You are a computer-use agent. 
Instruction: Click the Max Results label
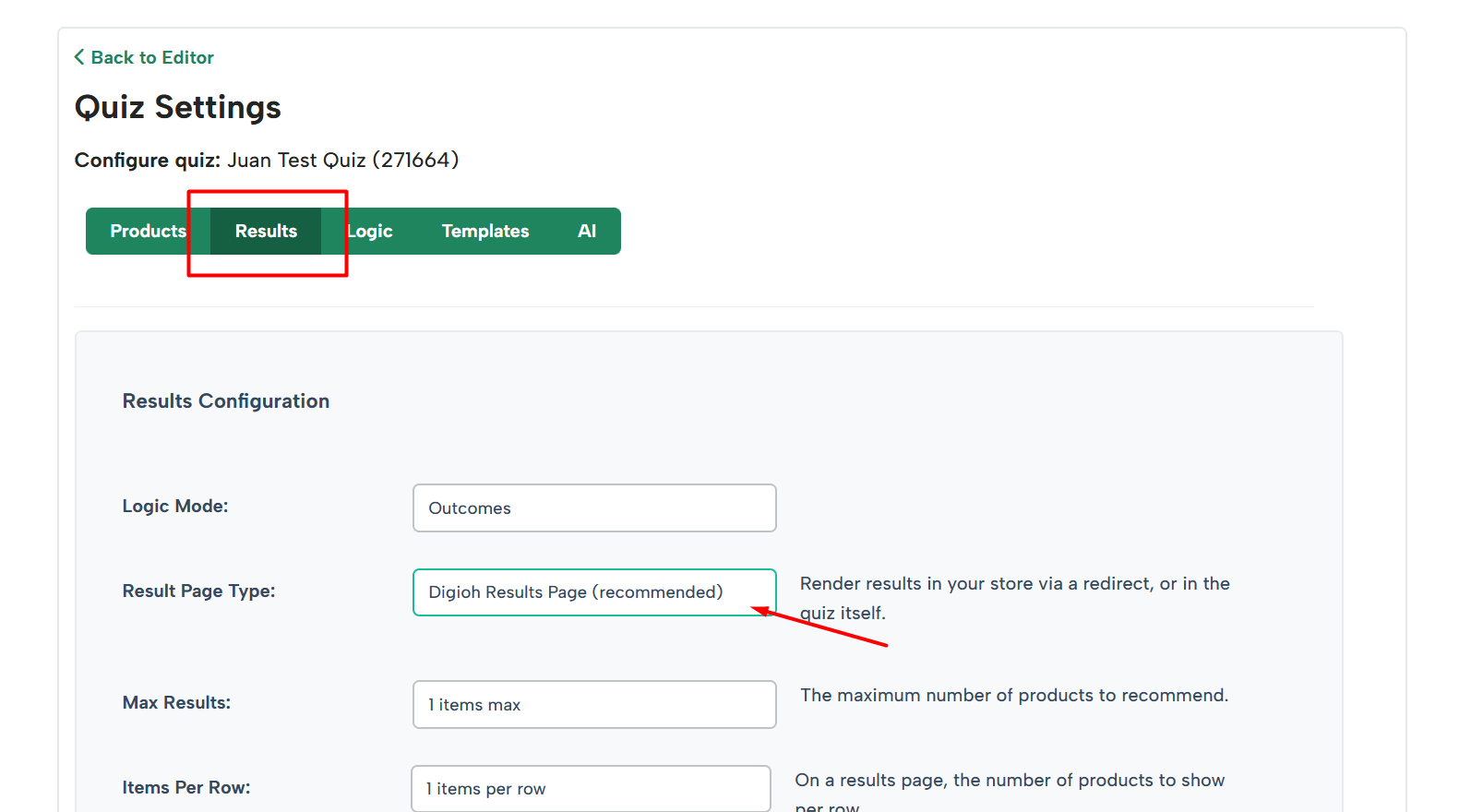click(176, 703)
